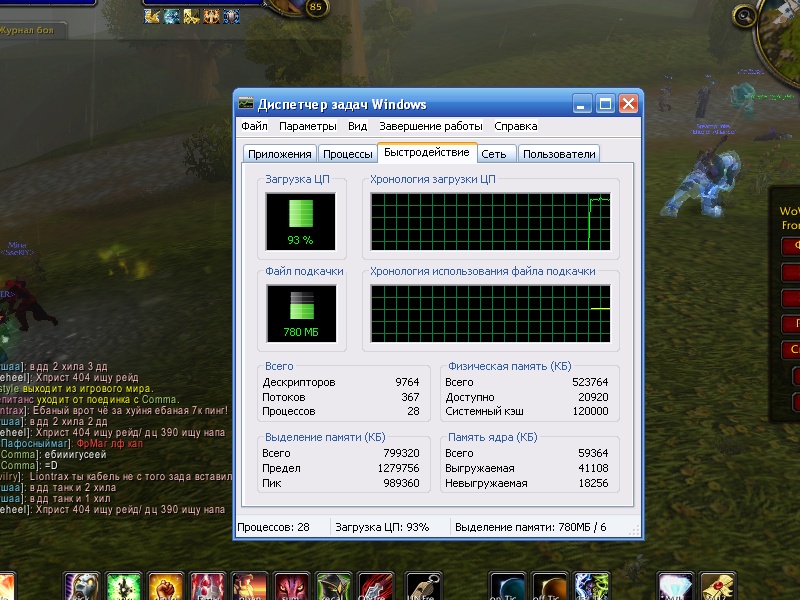This screenshot has height=600, width=800.
Task: Click status bar Загрузка ЦП: 93% entry
Action: coord(382,527)
